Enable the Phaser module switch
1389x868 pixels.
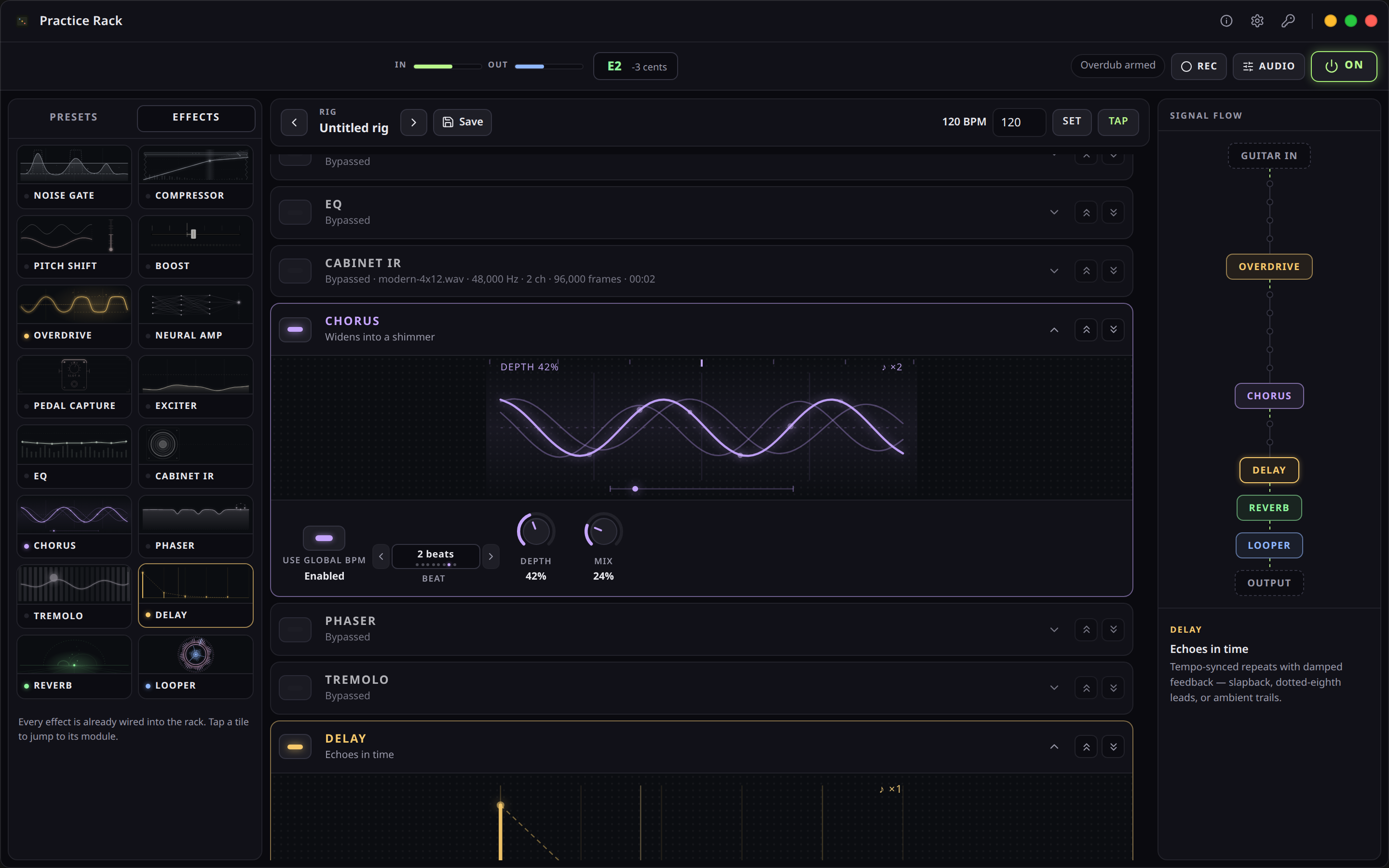pyautogui.click(x=295, y=629)
